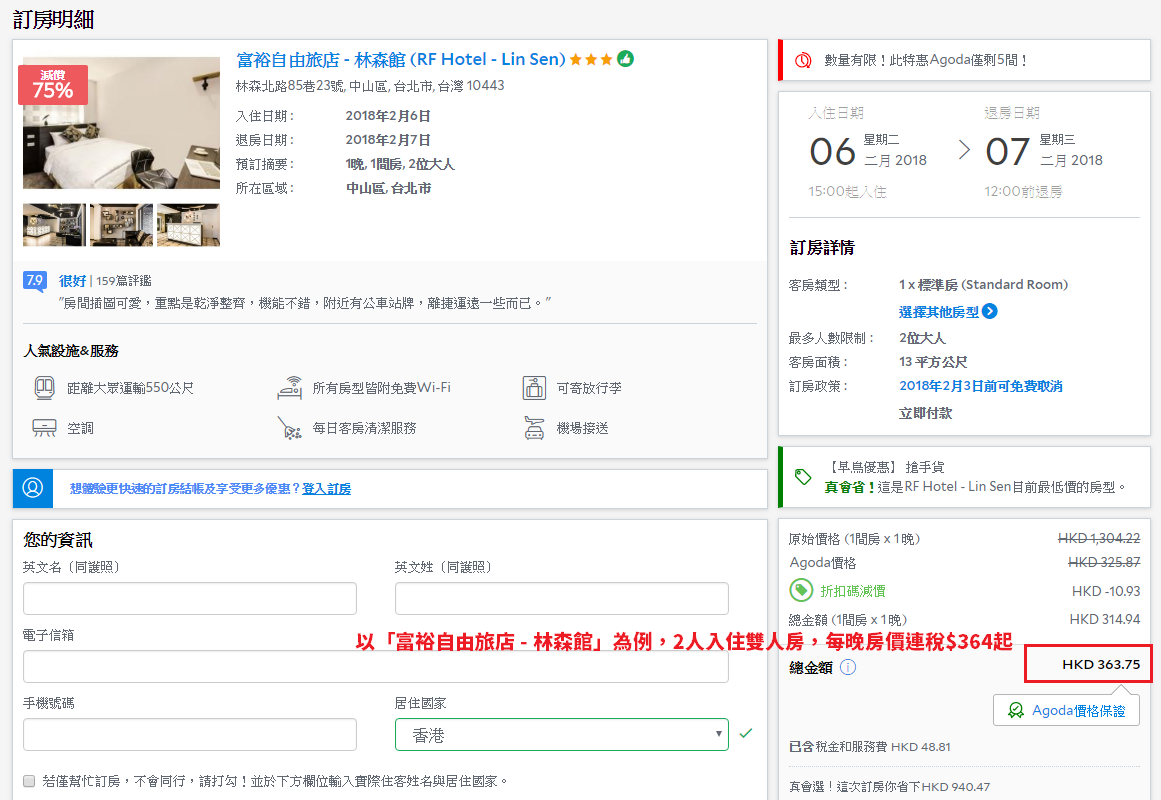
Task: Click the daily housekeeping icon
Action: click(x=290, y=427)
